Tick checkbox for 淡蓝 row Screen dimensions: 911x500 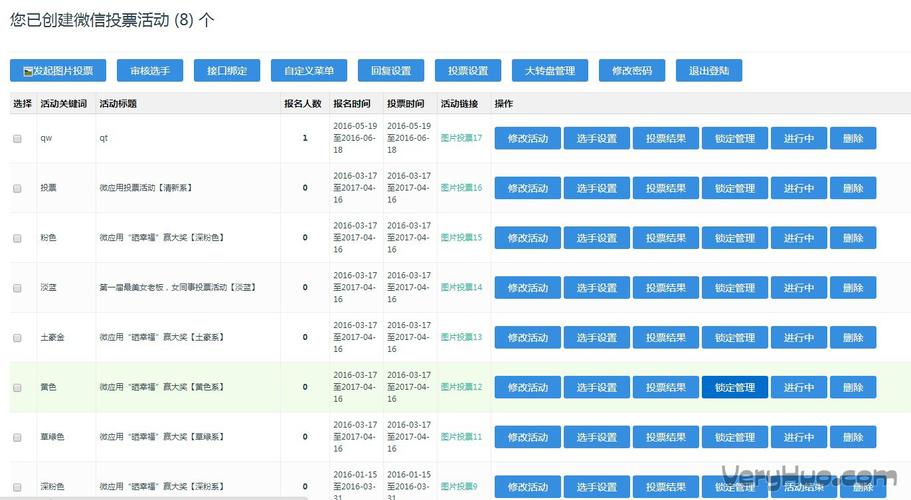[x=17, y=288]
